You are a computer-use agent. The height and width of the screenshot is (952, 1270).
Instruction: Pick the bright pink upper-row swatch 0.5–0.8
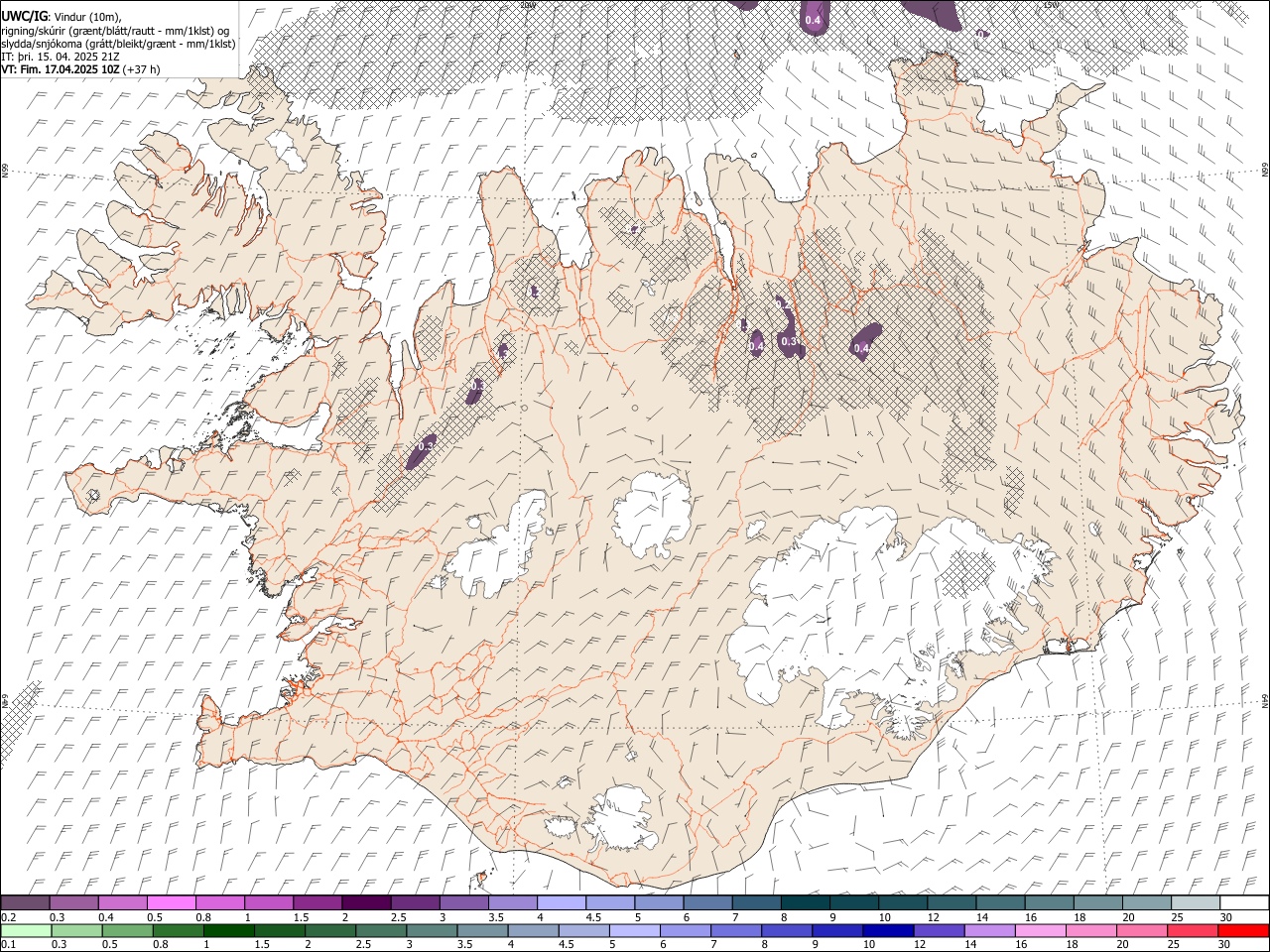click(171, 902)
